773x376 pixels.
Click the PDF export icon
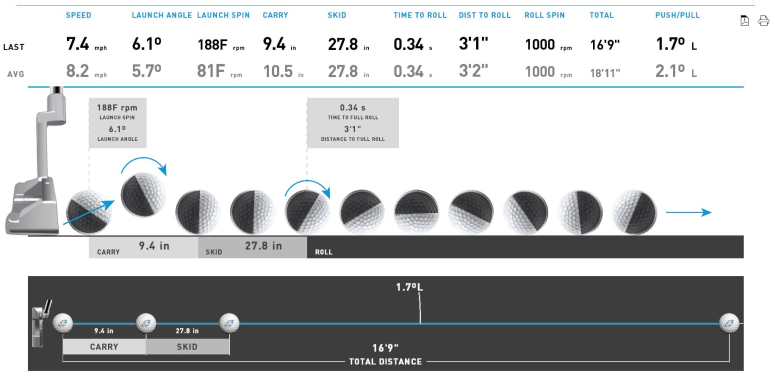pos(744,21)
